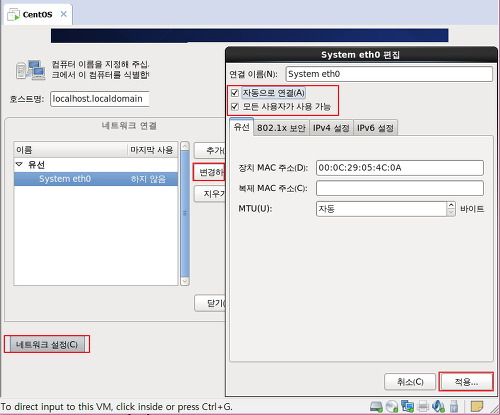Click the '장치 MAC 주소(D)' field

click(400, 168)
